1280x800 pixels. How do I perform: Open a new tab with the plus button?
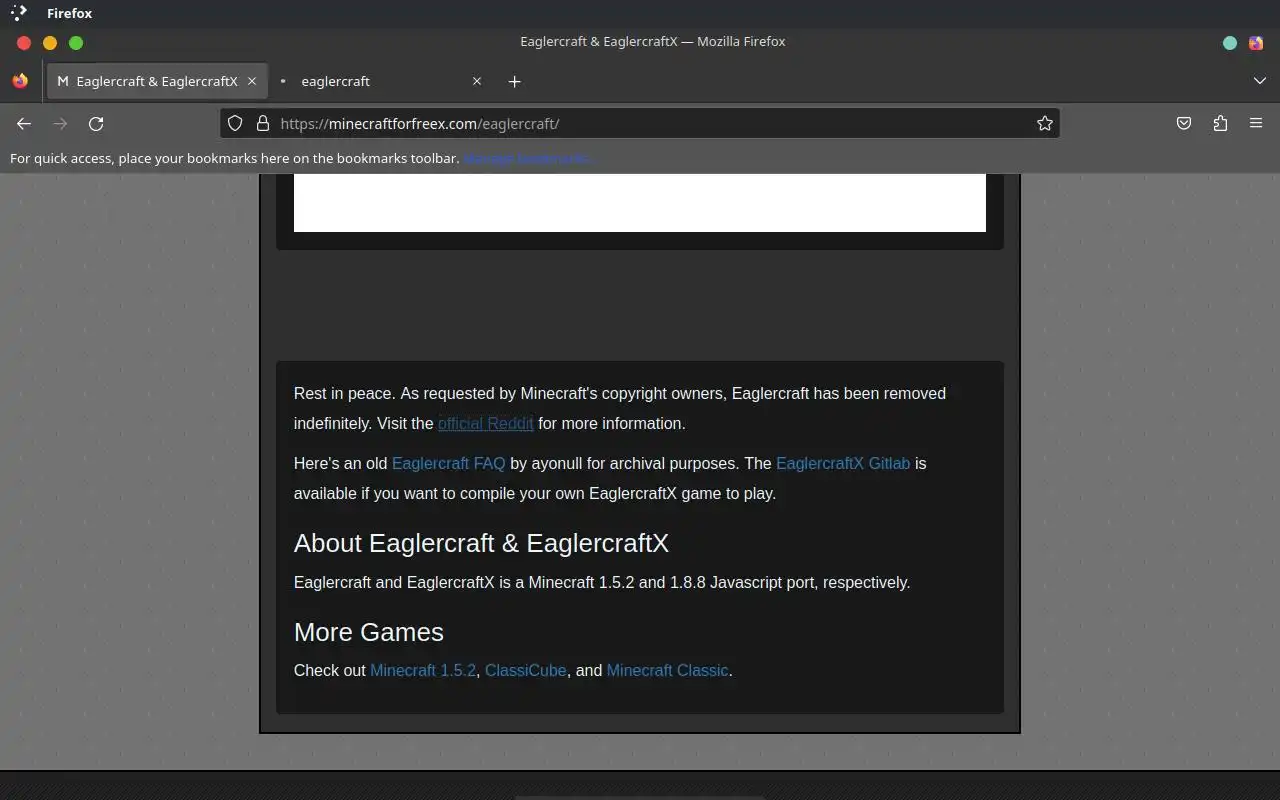pos(514,81)
